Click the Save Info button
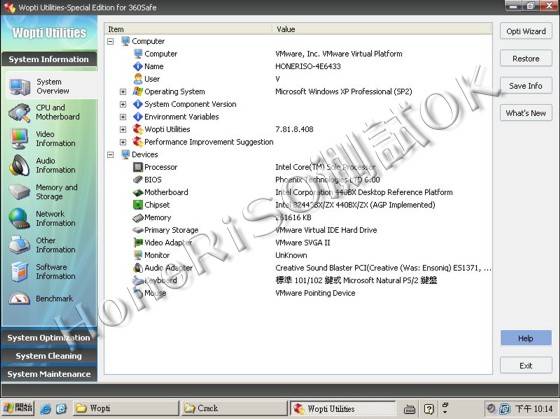This screenshot has height=419, width=560. click(526, 86)
